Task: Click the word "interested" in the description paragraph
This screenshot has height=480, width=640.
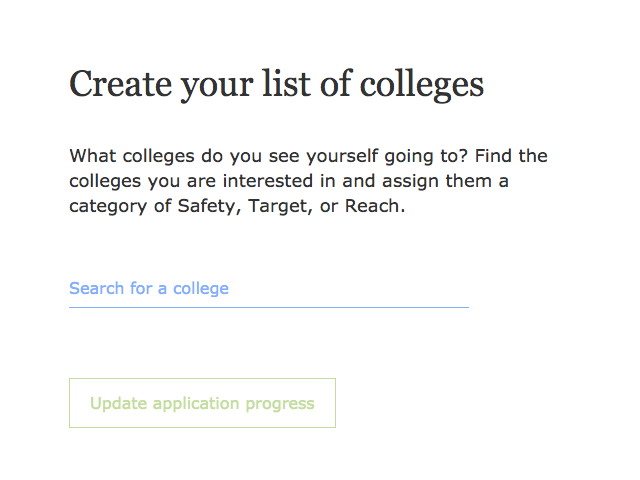Action: tap(291, 182)
